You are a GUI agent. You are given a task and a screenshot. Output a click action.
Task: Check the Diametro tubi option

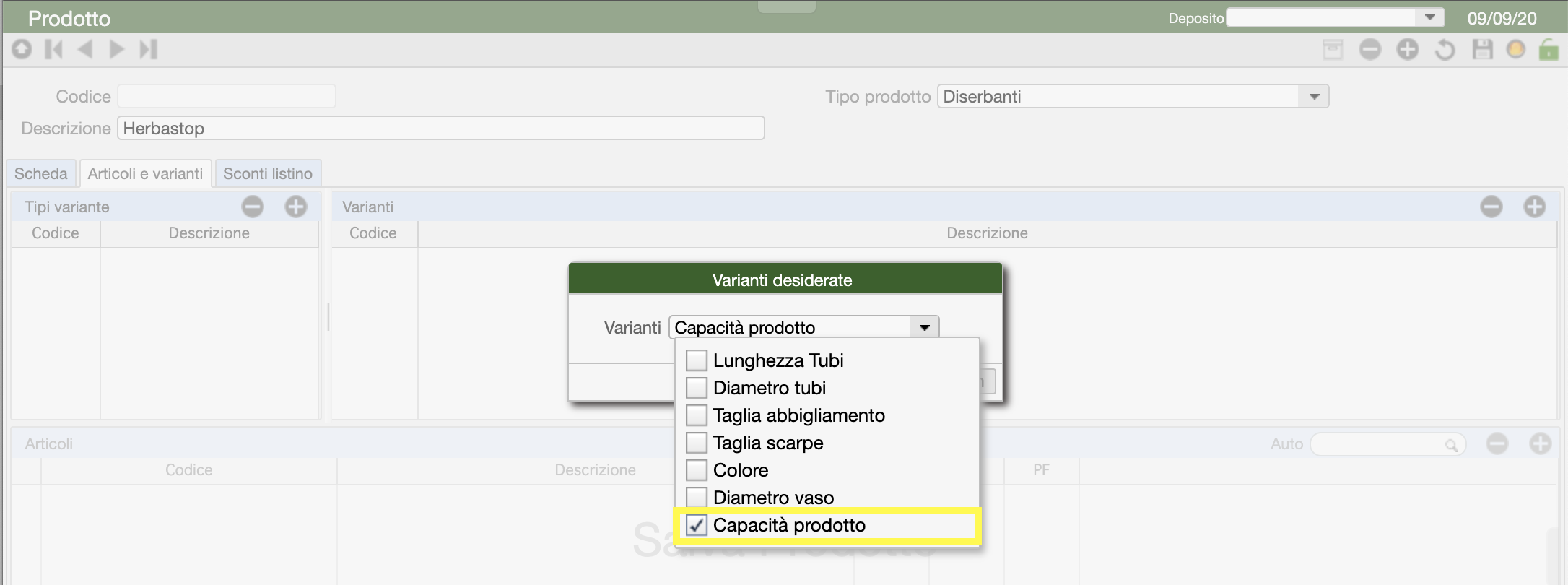[x=696, y=387]
